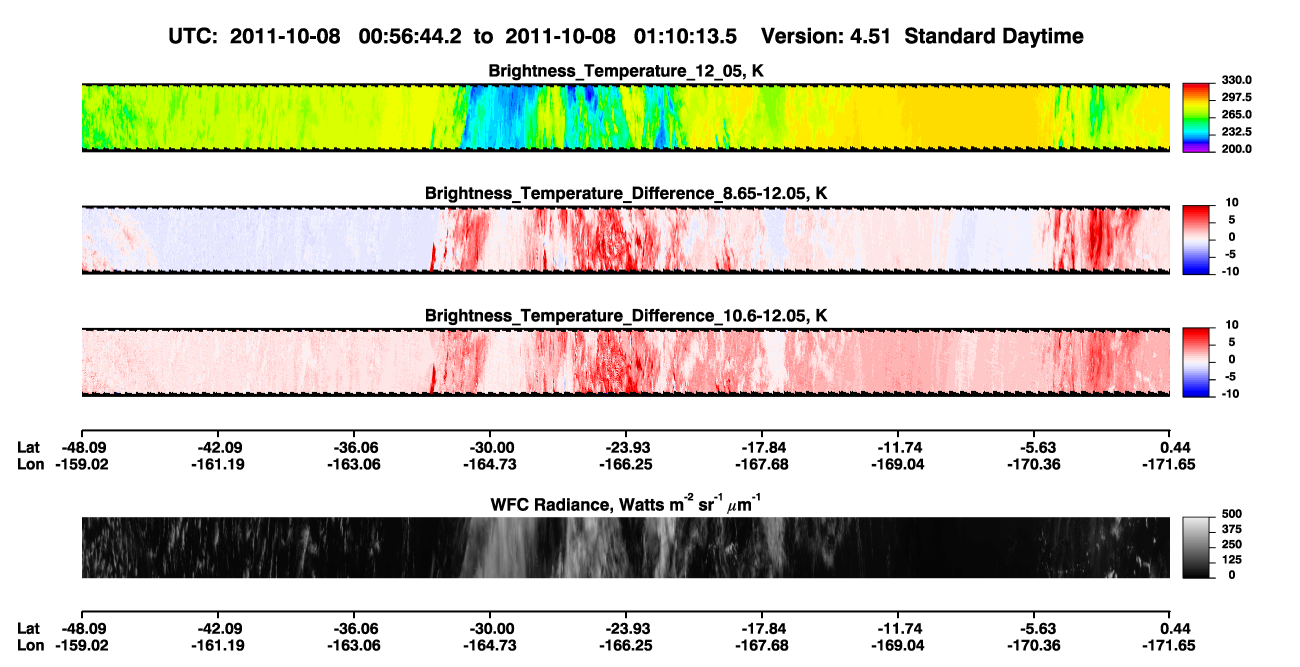This screenshot has height=667, width=1300.
Task: Select the grayscale WFC Radiance color bar
Action: point(1196,547)
